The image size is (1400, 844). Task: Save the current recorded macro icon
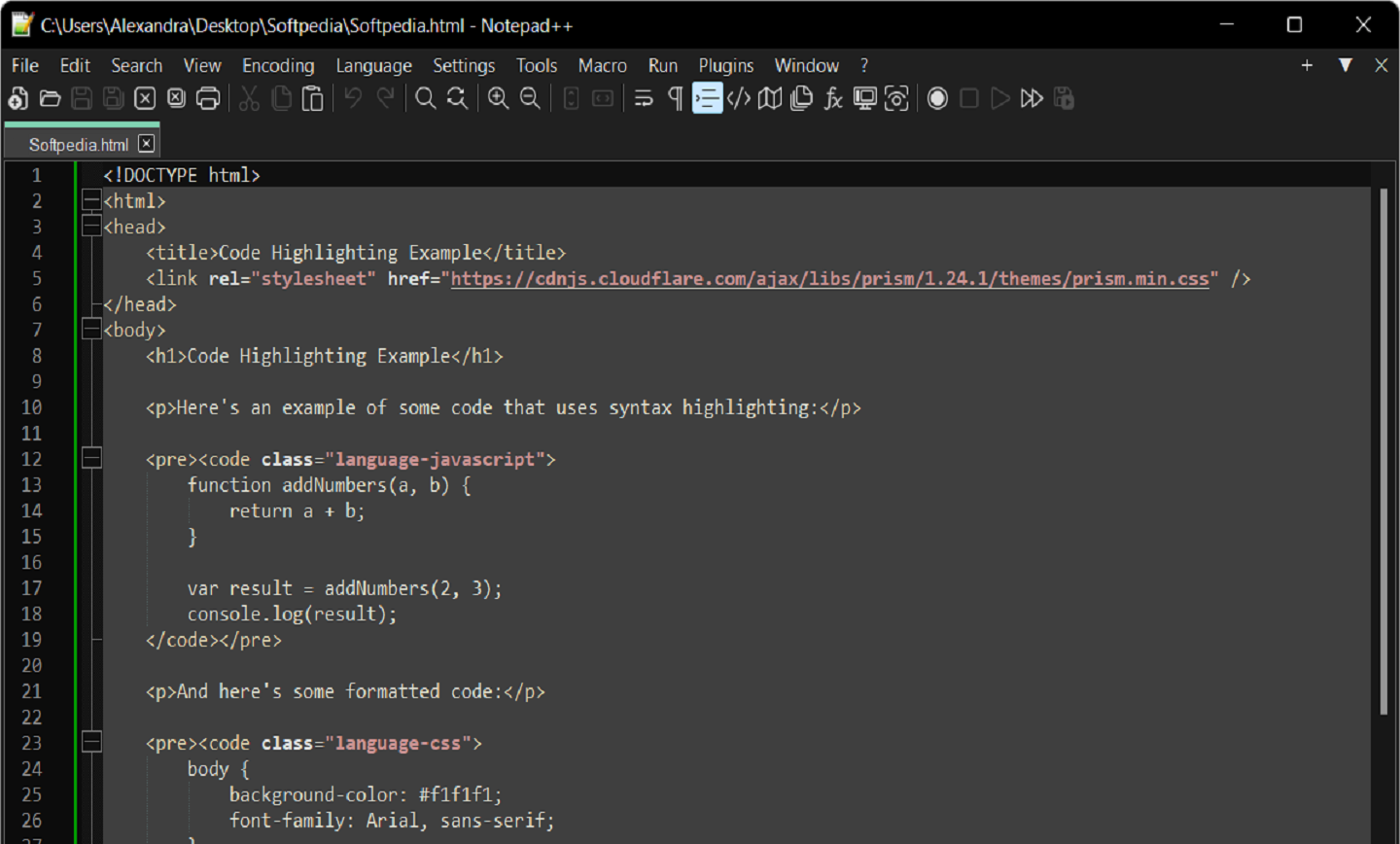tap(1064, 98)
